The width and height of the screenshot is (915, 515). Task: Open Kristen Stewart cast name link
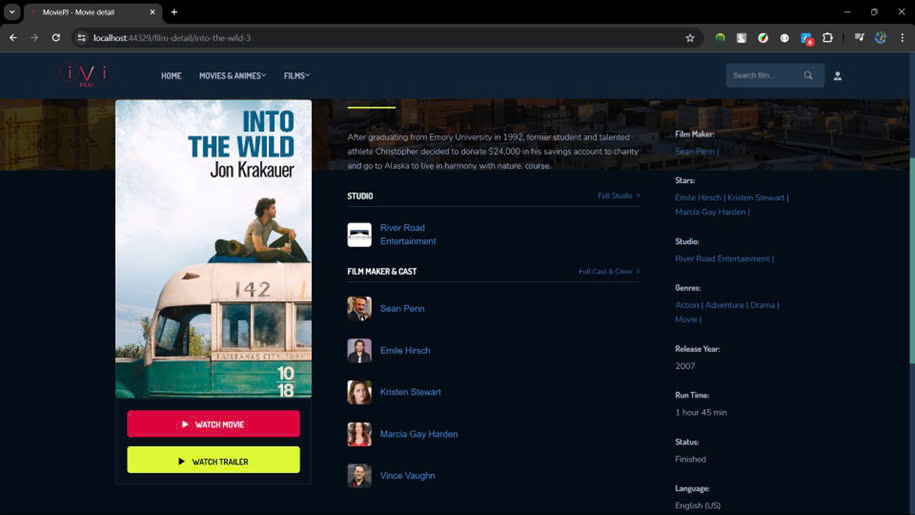click(410, 392)
